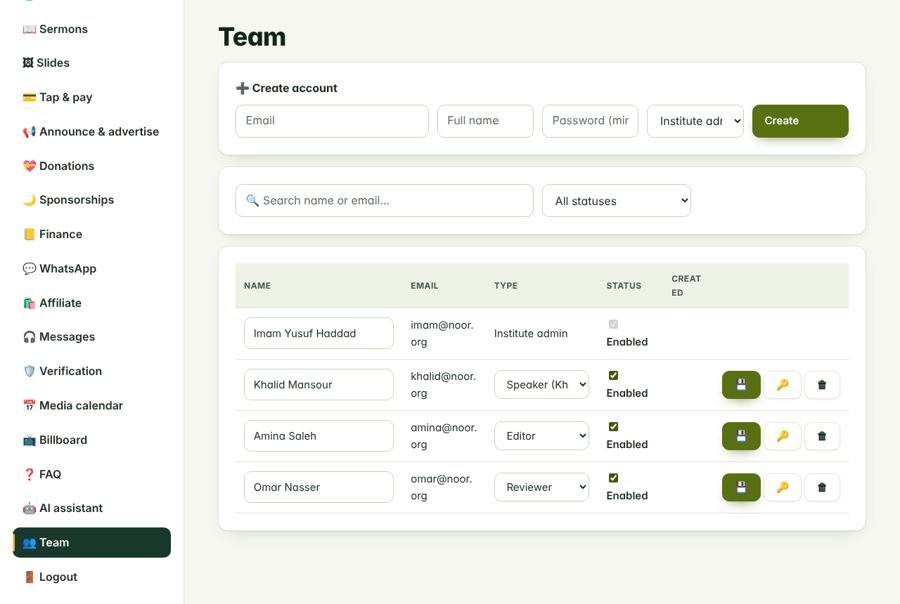The height and width of the screenshot is (604, 900).
Task: Select Team in the sidebar
Action: [x=92, y=543]
